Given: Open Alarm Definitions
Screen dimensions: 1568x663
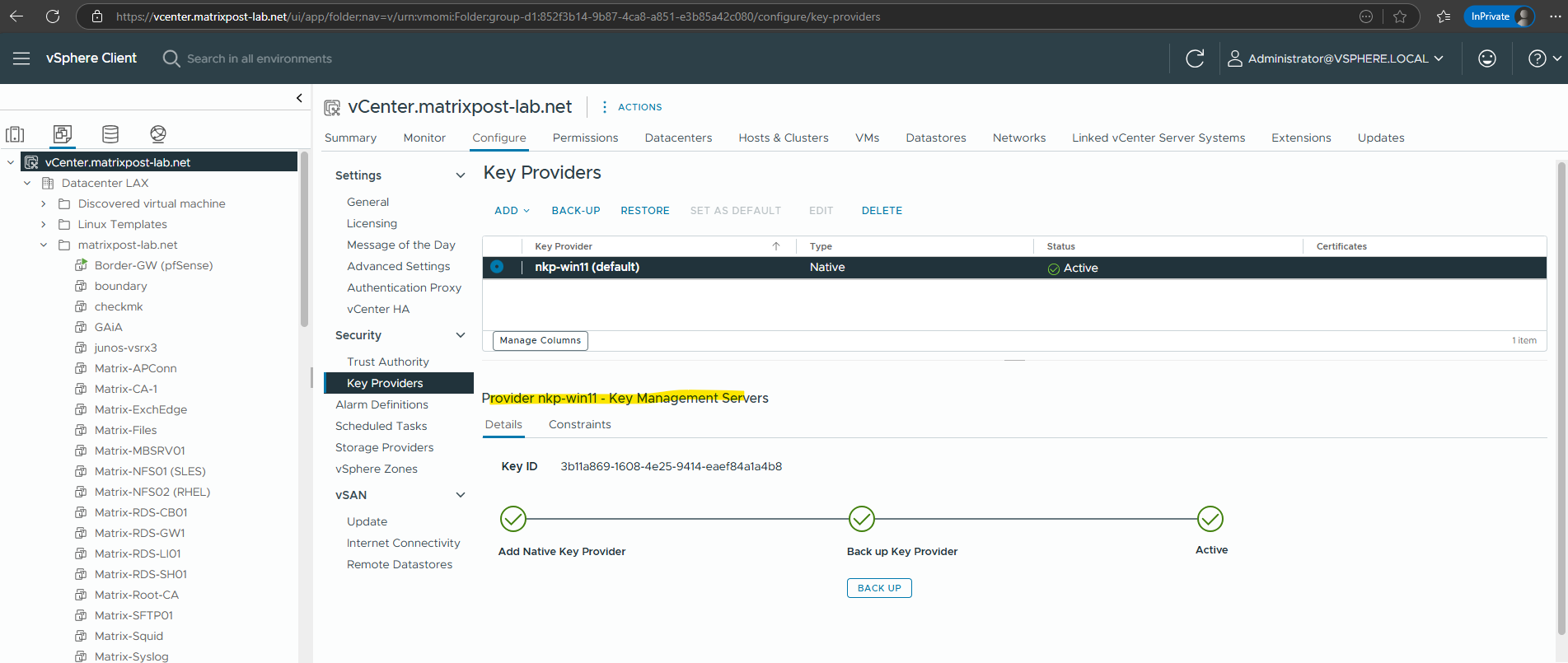Looking at the screenshot, I should pyautogui.click(x=381, y=404).
